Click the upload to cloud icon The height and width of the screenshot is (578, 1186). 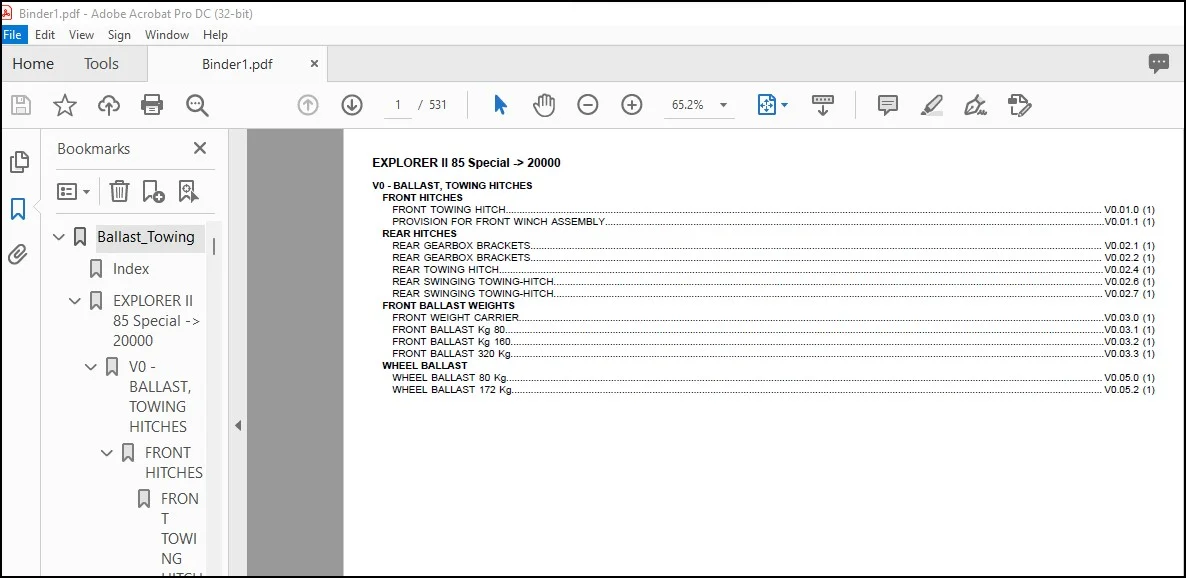(x=109, y=105)
